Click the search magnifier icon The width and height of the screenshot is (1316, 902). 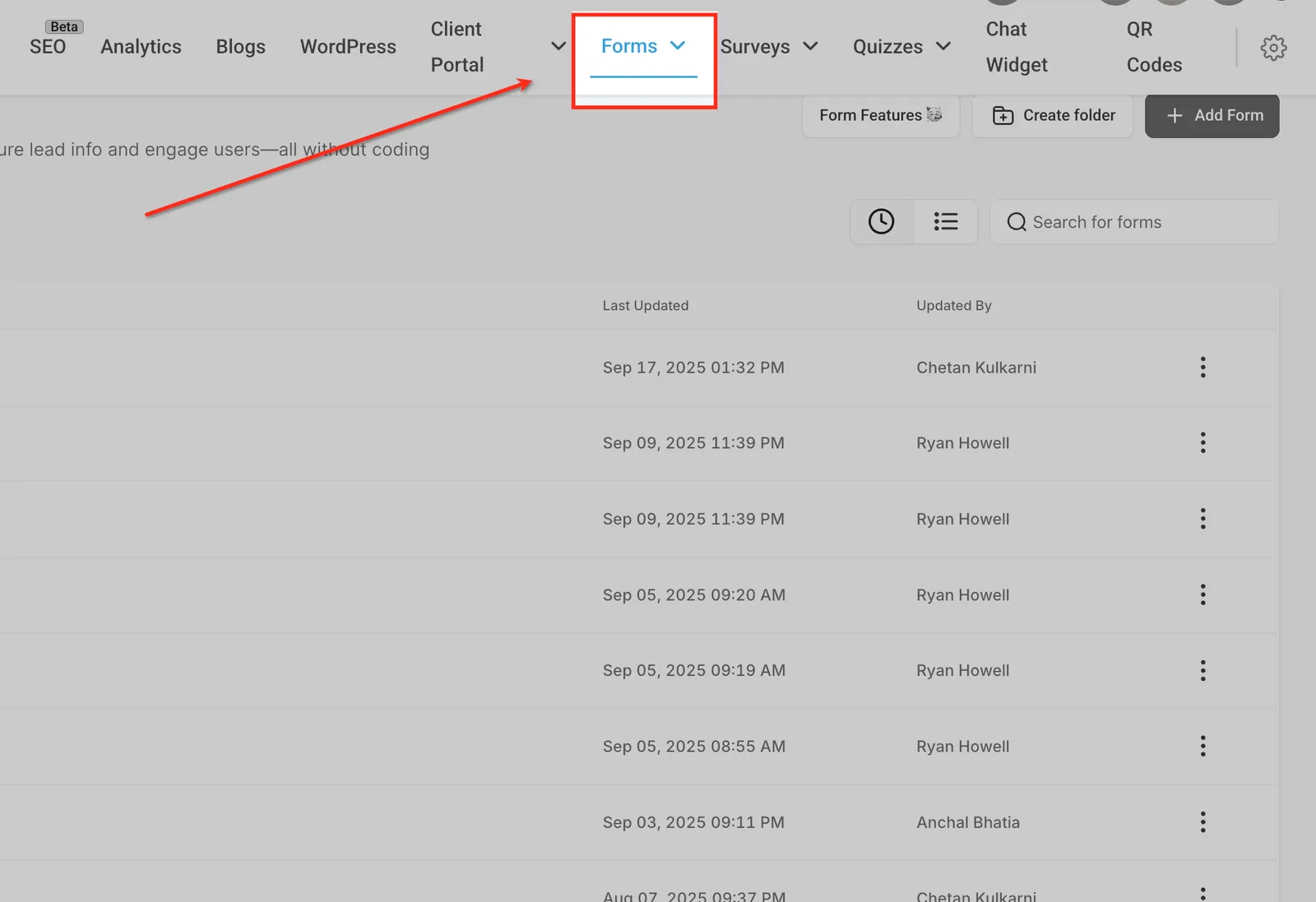pos(1017,222)
